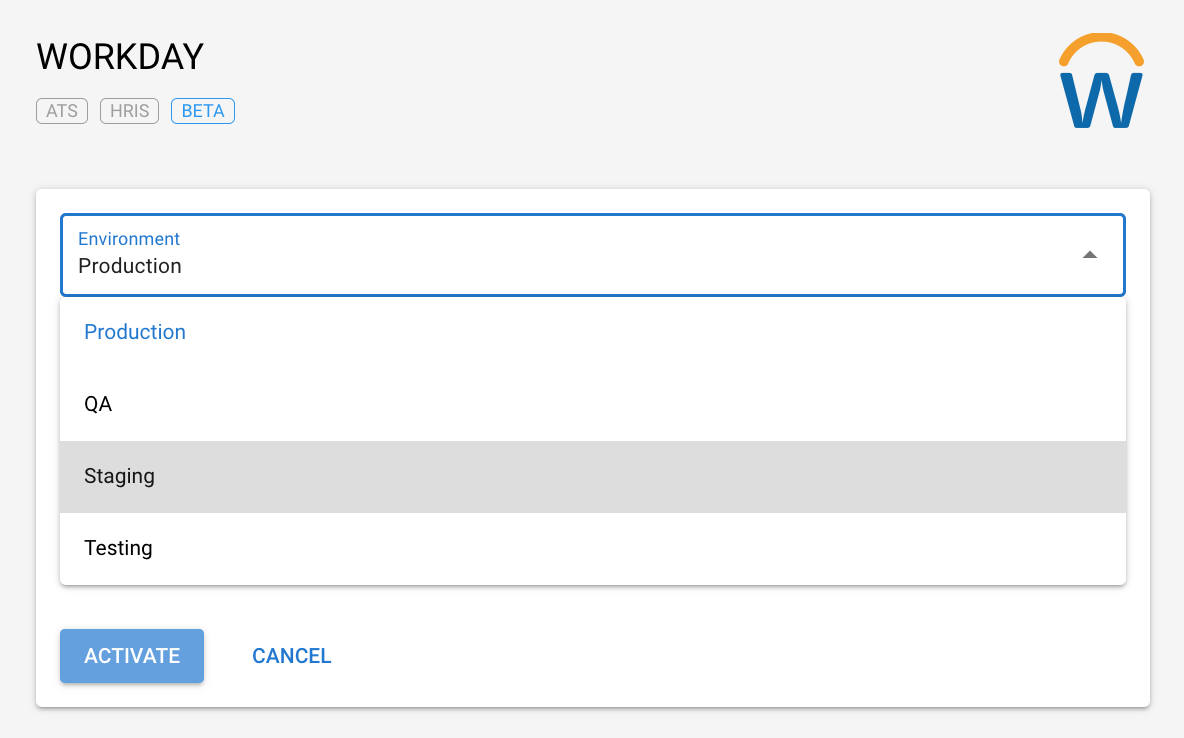Click the Environment select field
Image resolution: width=1184 pixels, height=738 pixels.
[x=592, y=255]
